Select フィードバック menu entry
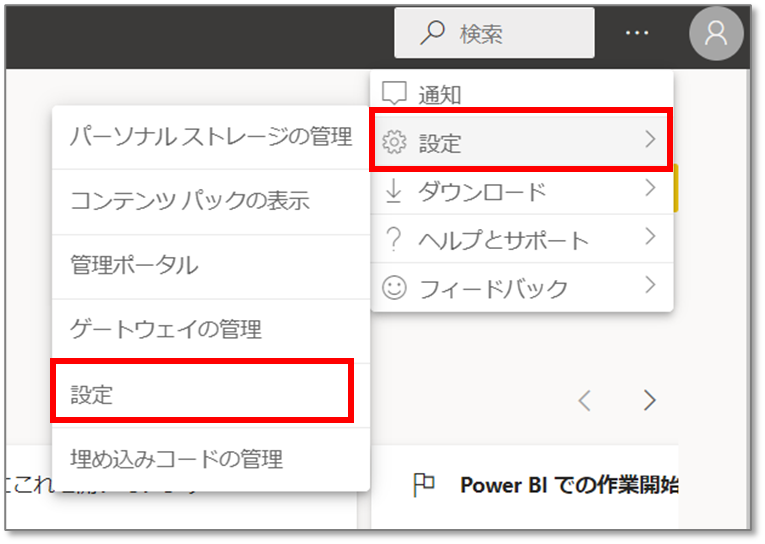This screenshot has width=765, height=544. point(522,288)
